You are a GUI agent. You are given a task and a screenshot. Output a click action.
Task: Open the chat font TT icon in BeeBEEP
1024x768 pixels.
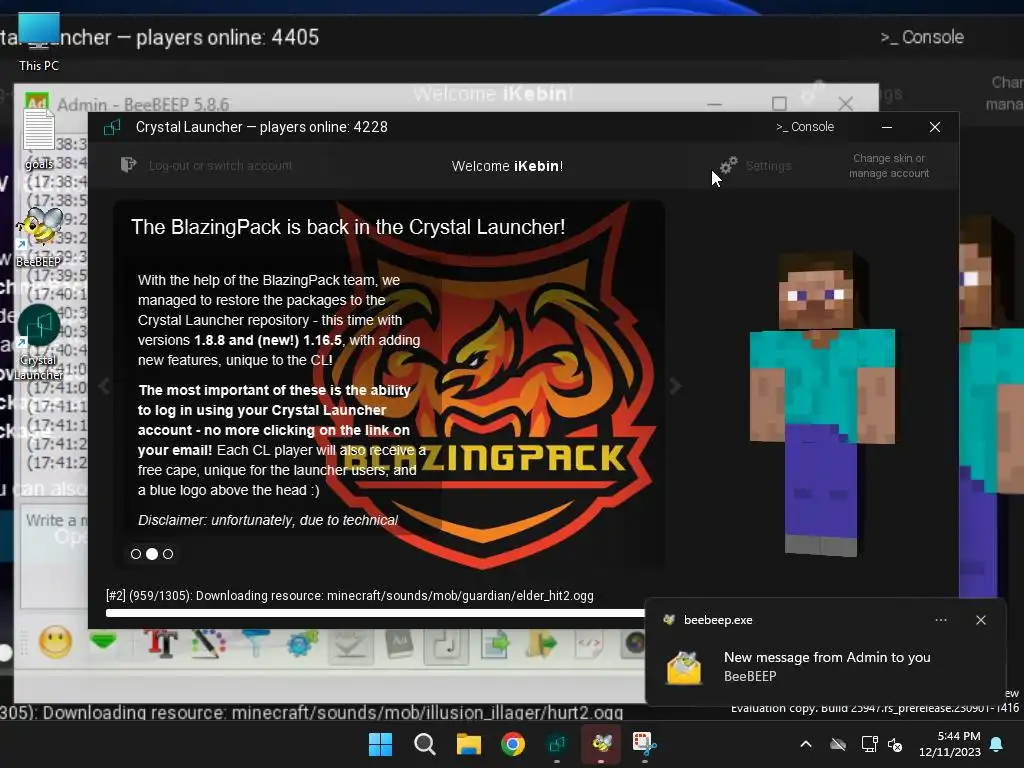(x=161, y=643)
